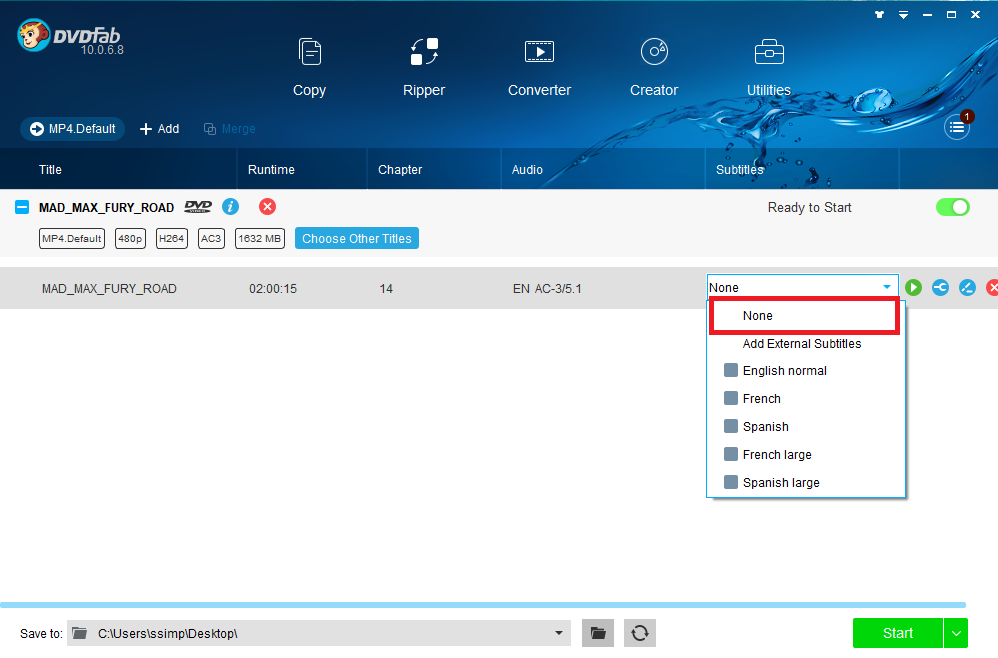This screenshot has width=998, height=658.
Task: Select the MAD_MAX_FURY_ROAD title row name
Action: click(109, 289)
